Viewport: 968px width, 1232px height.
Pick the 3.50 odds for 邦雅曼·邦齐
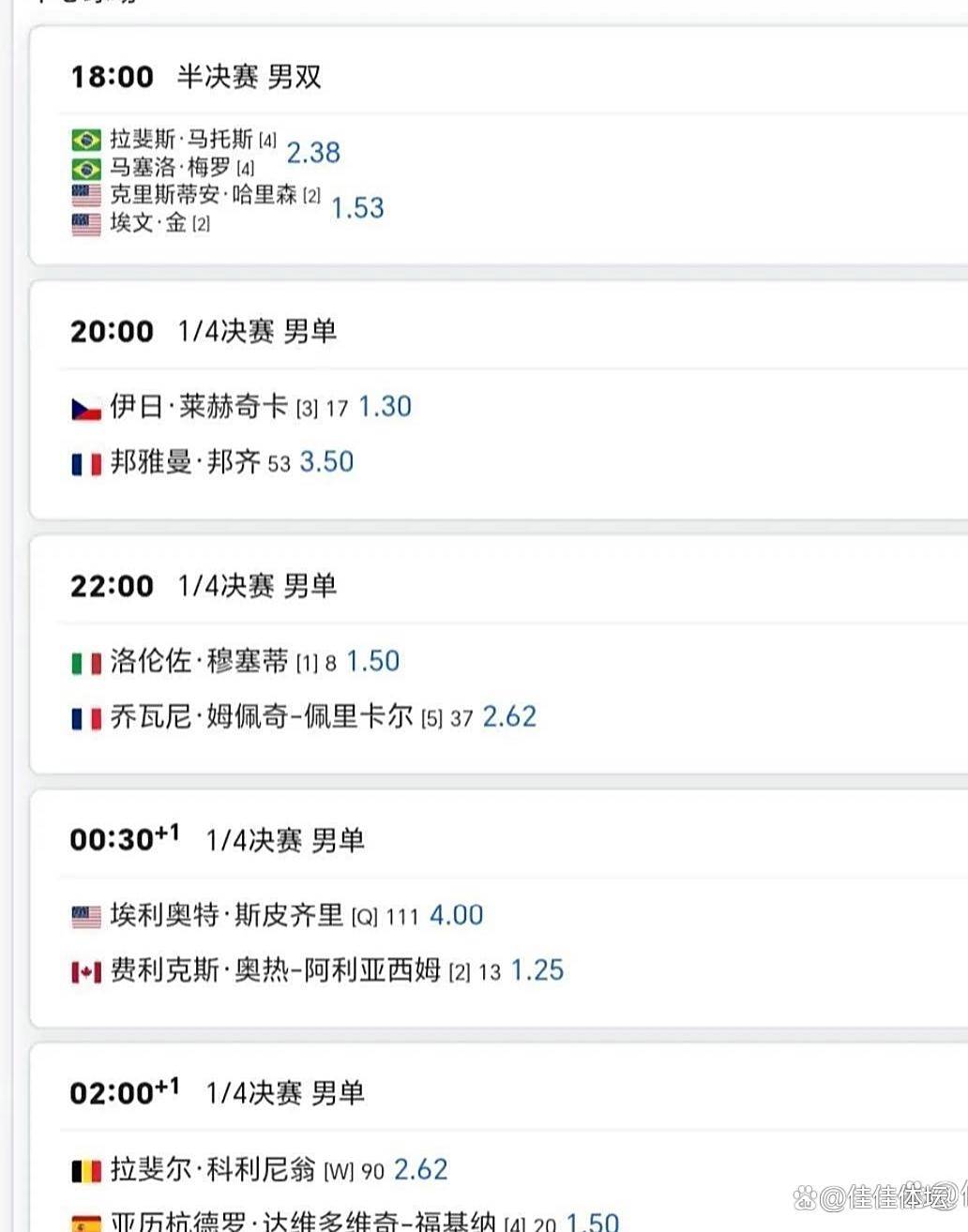[326, 462]
